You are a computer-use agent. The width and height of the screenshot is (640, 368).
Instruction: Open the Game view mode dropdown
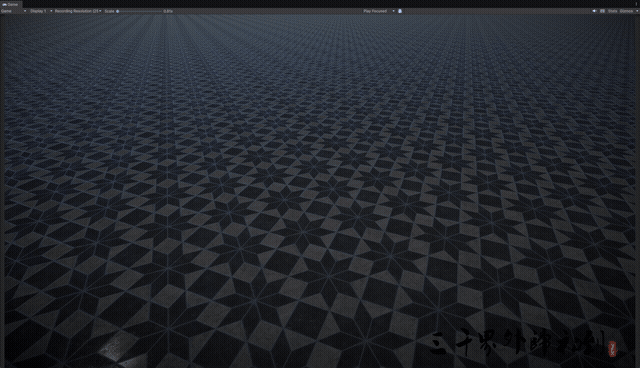(x=14, y=11)
